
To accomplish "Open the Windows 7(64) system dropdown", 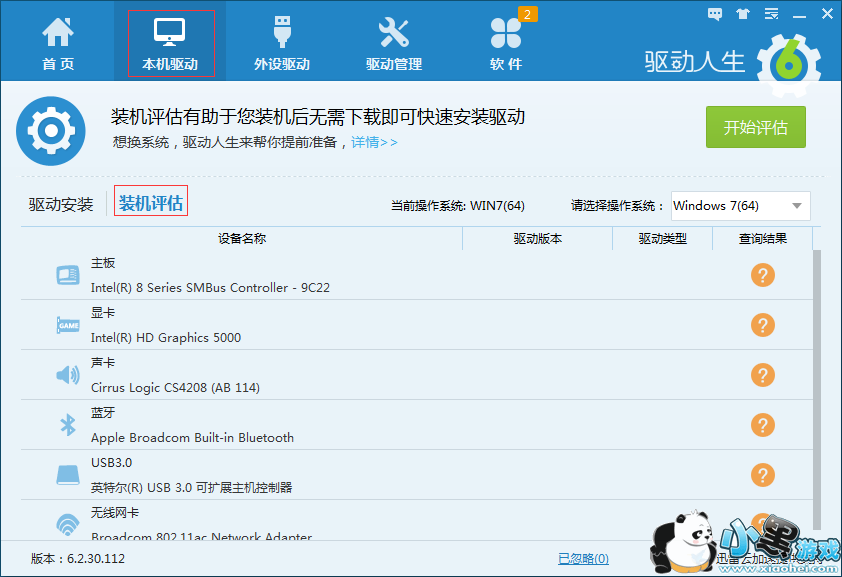I will click(741, 206).
